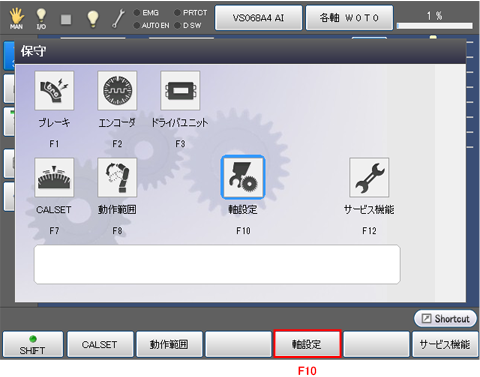The height and width of the screenshot is (377, 480).
Task: Open the エンコーダ encoder icon
Action: pos(117,91)
